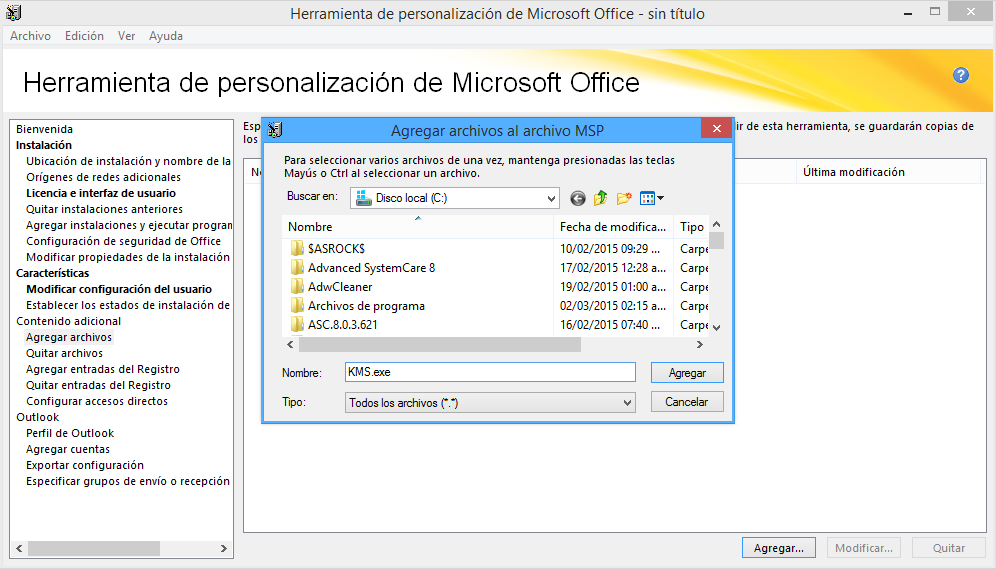Click the Modificar... button
Screen dimensions: 996x569
point(864,548)
